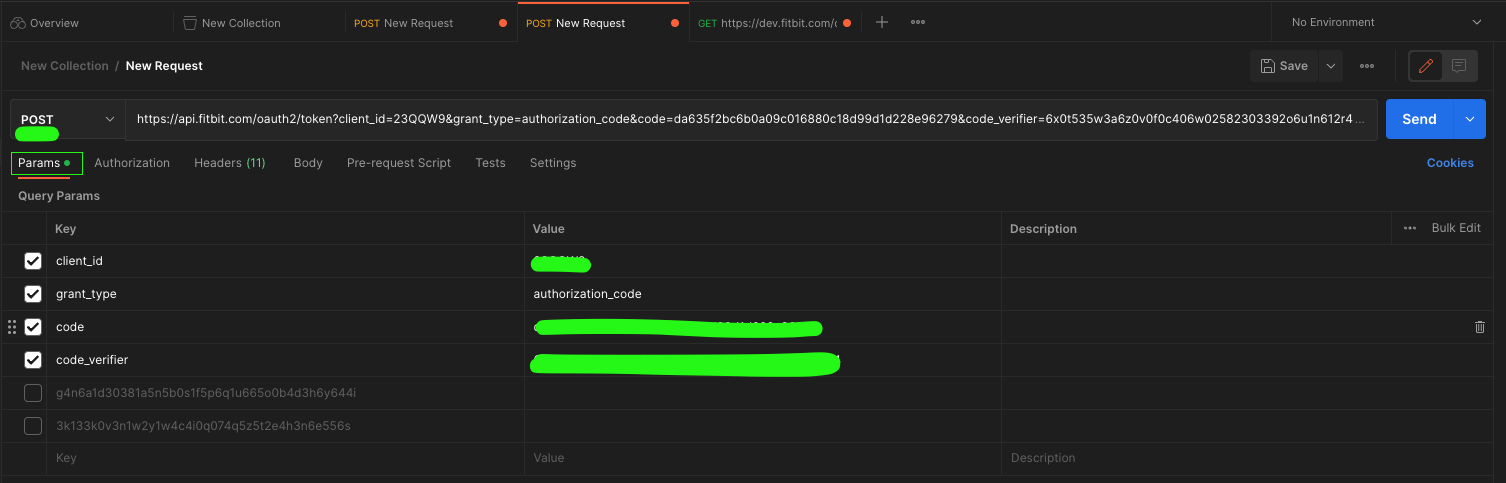Uncheck the code parameter checkbox
Screen dimensions: 1506x483
33,327
